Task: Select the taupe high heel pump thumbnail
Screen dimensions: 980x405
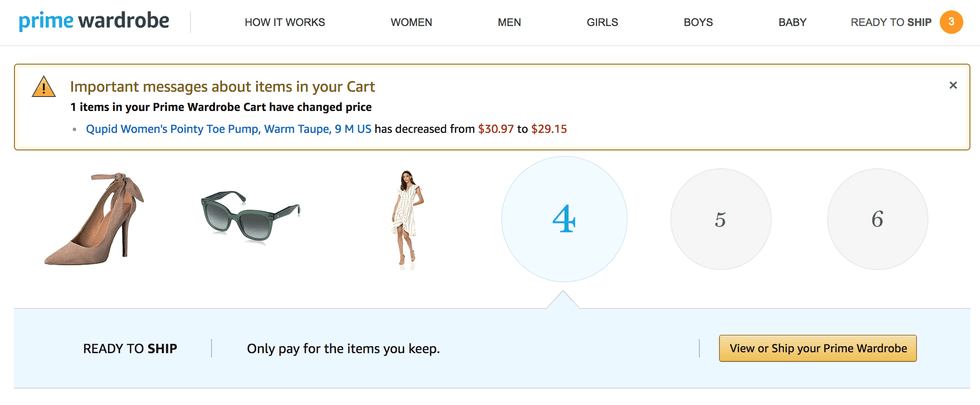Action: click(x=88, y=219)
